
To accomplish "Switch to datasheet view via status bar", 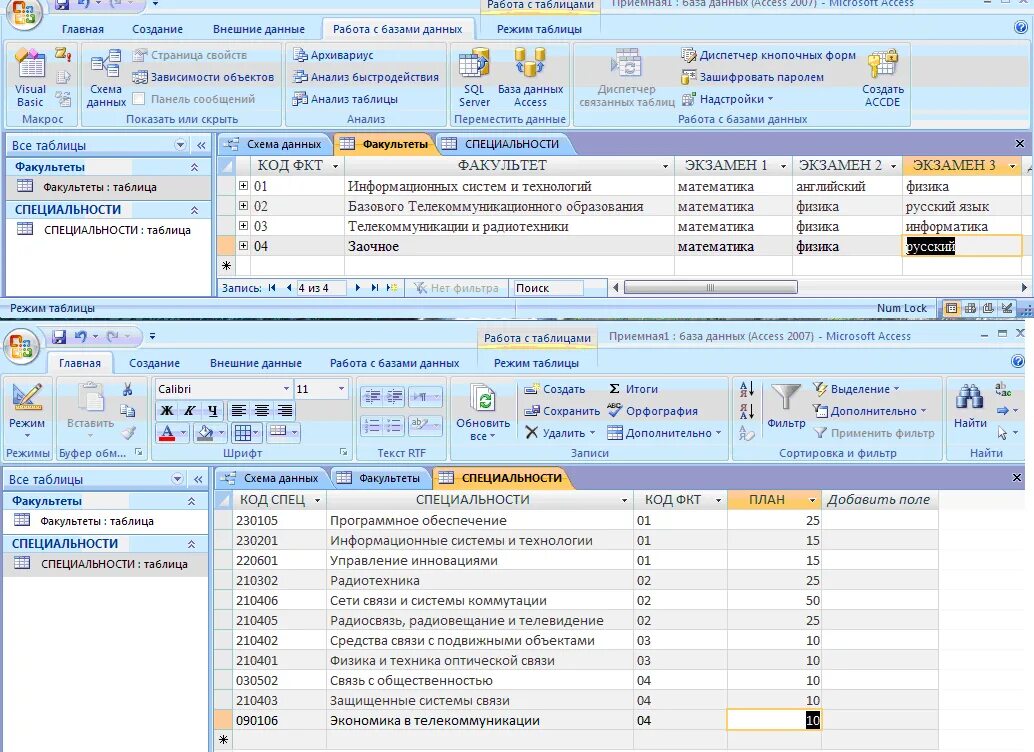I will pyautogui.click(x=952, y=308).
